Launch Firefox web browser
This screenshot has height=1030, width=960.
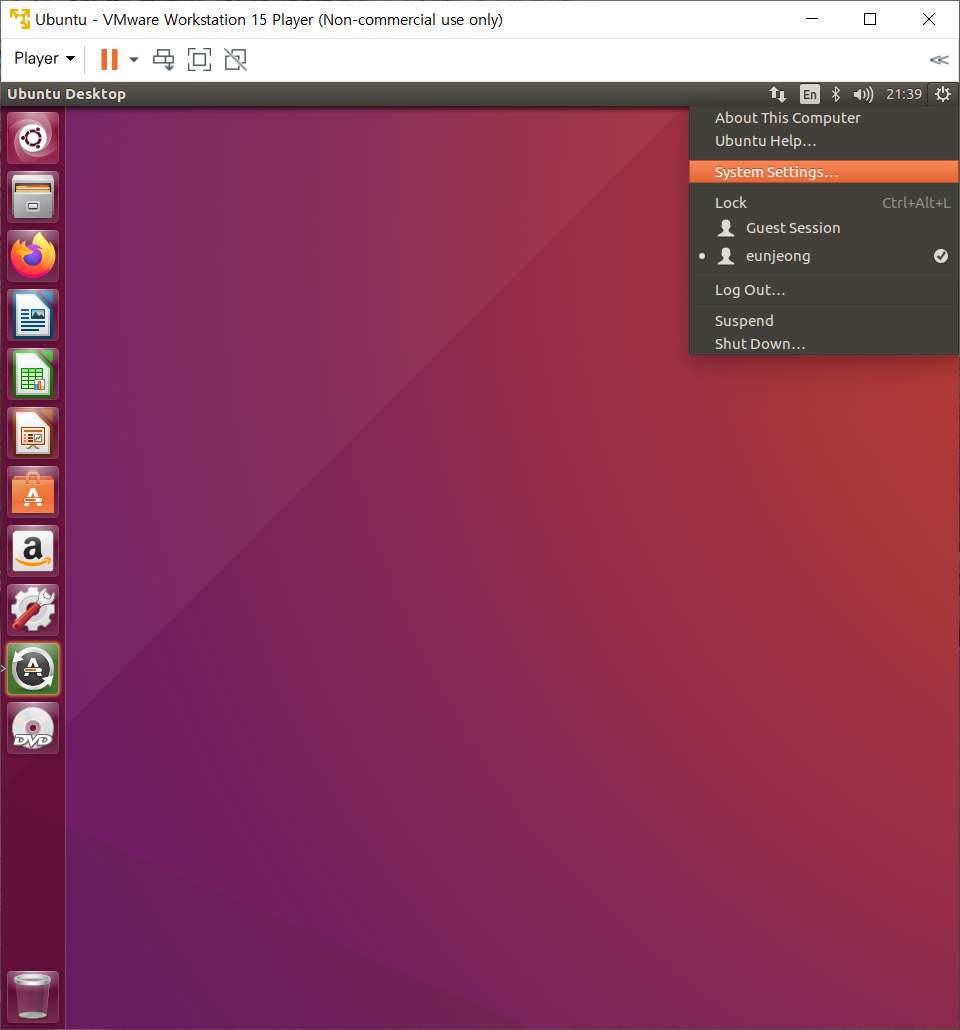click(33, 256)
